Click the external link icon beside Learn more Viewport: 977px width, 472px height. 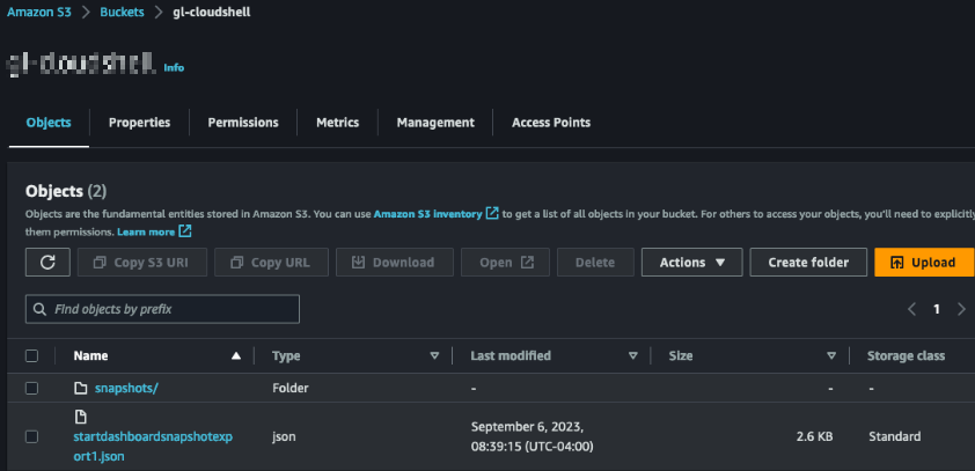(184, 232)
